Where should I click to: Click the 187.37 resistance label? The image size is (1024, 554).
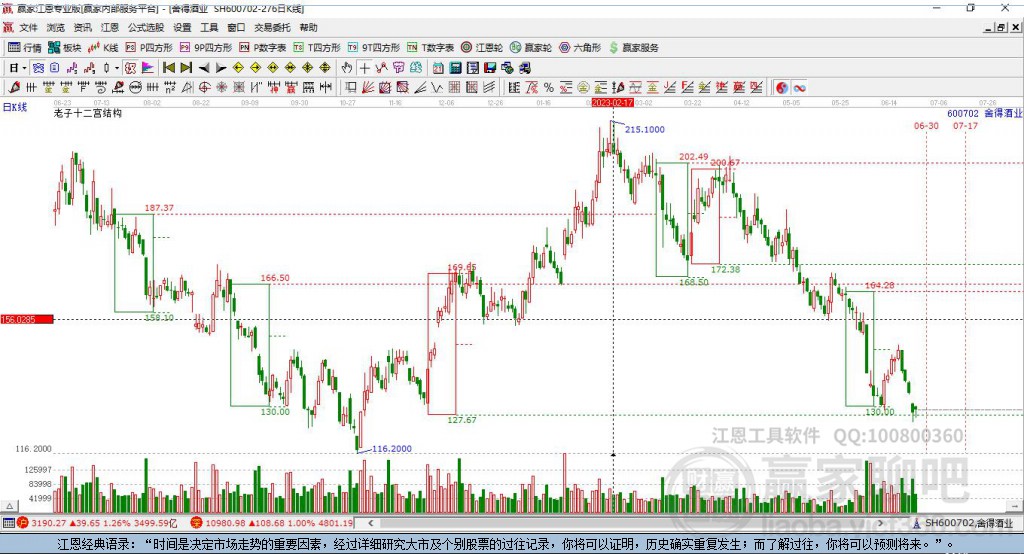pyautogui.click(x=159, y=208)
